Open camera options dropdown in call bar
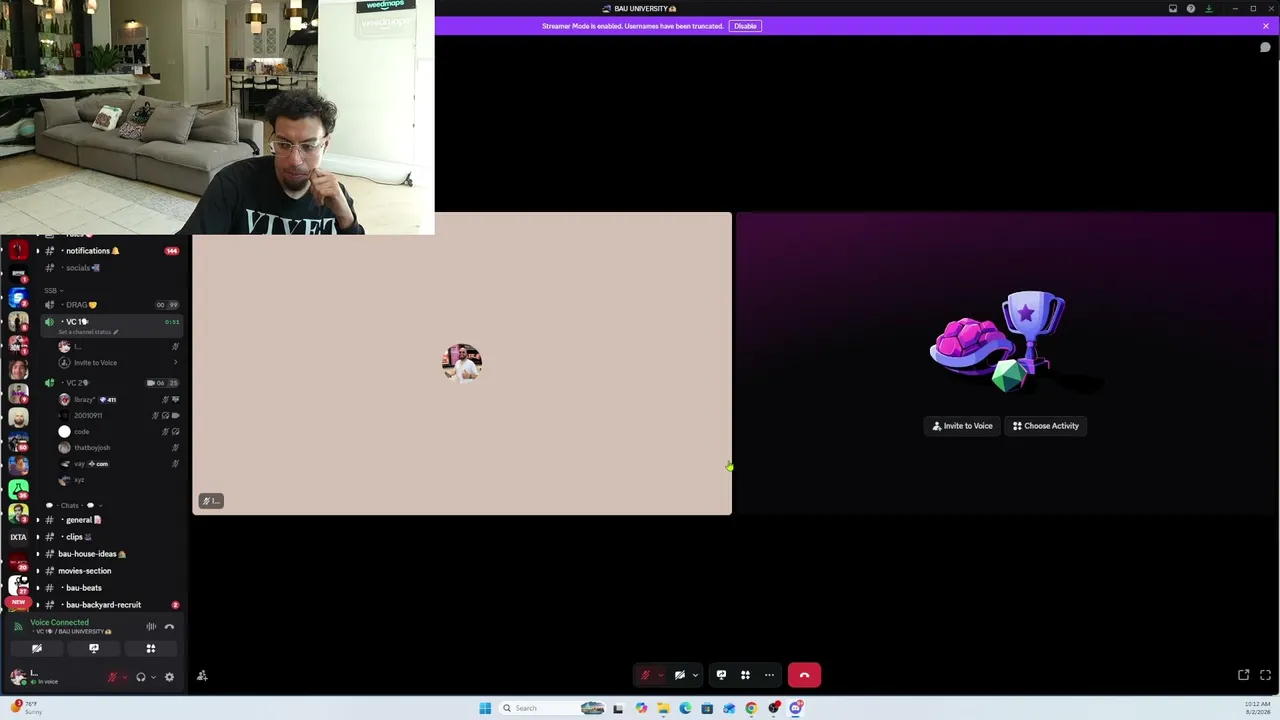Viewport: 1280px width, 720px height. pos(695,675)
